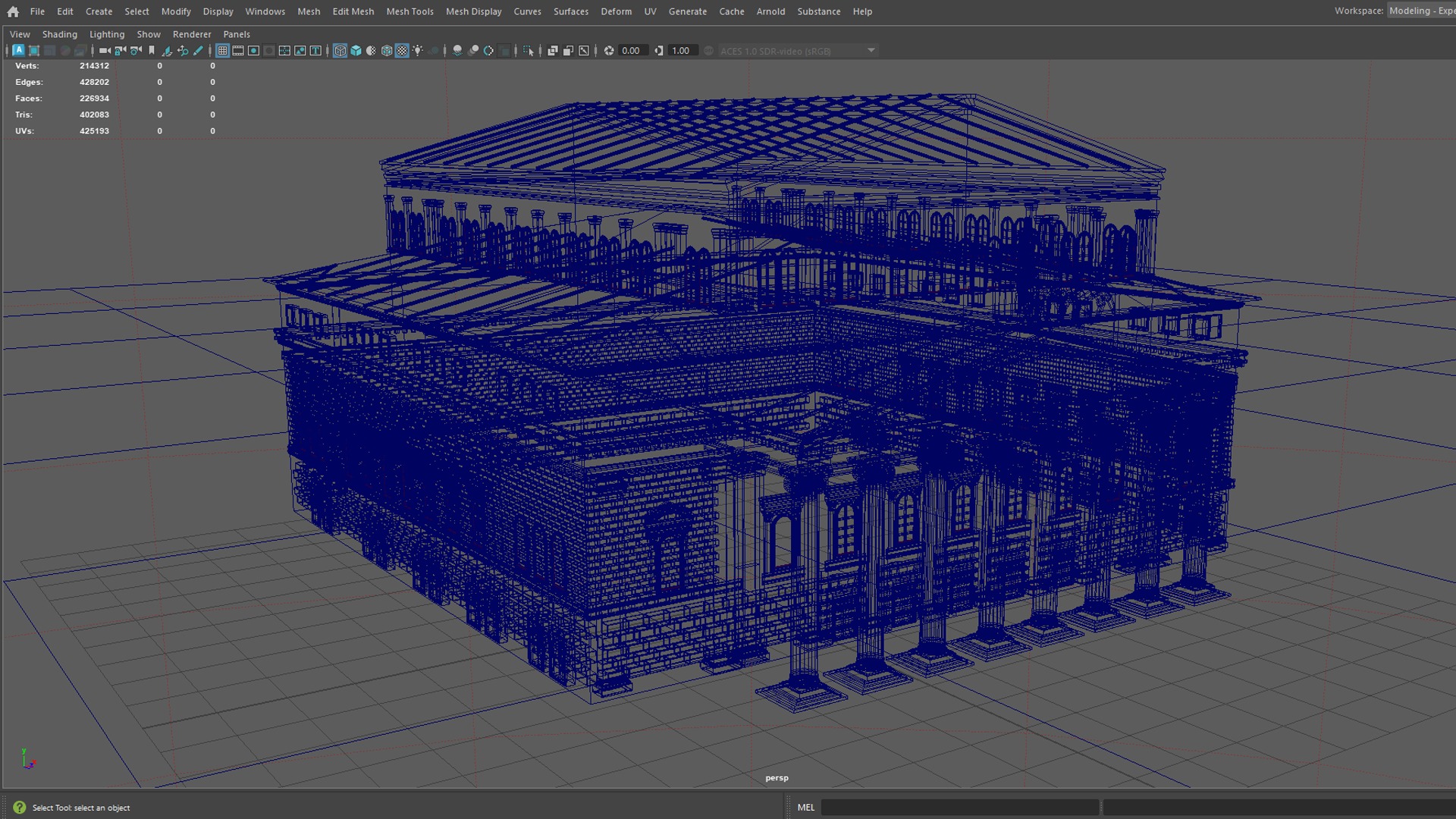This screenshot has height=819, width=1456.
Task: Click the persp camera label
Action: 777,778
